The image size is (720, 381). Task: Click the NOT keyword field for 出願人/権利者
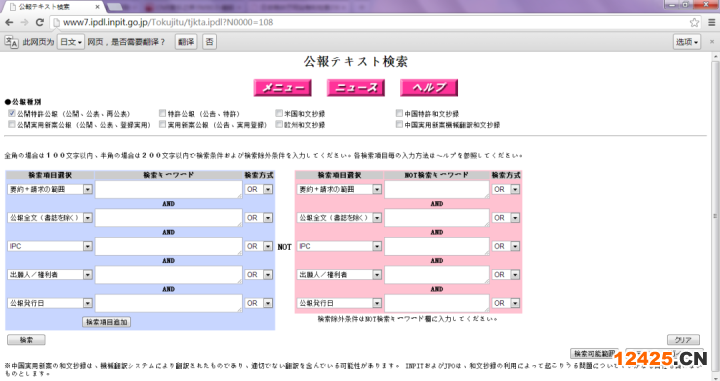pos(437,275)
